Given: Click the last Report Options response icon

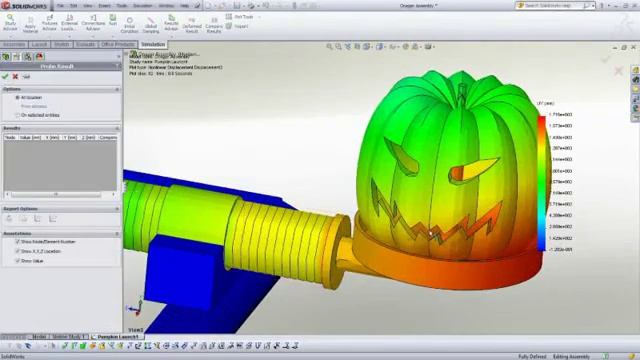Looking at the screenshot, I should (x=53, y=219).
